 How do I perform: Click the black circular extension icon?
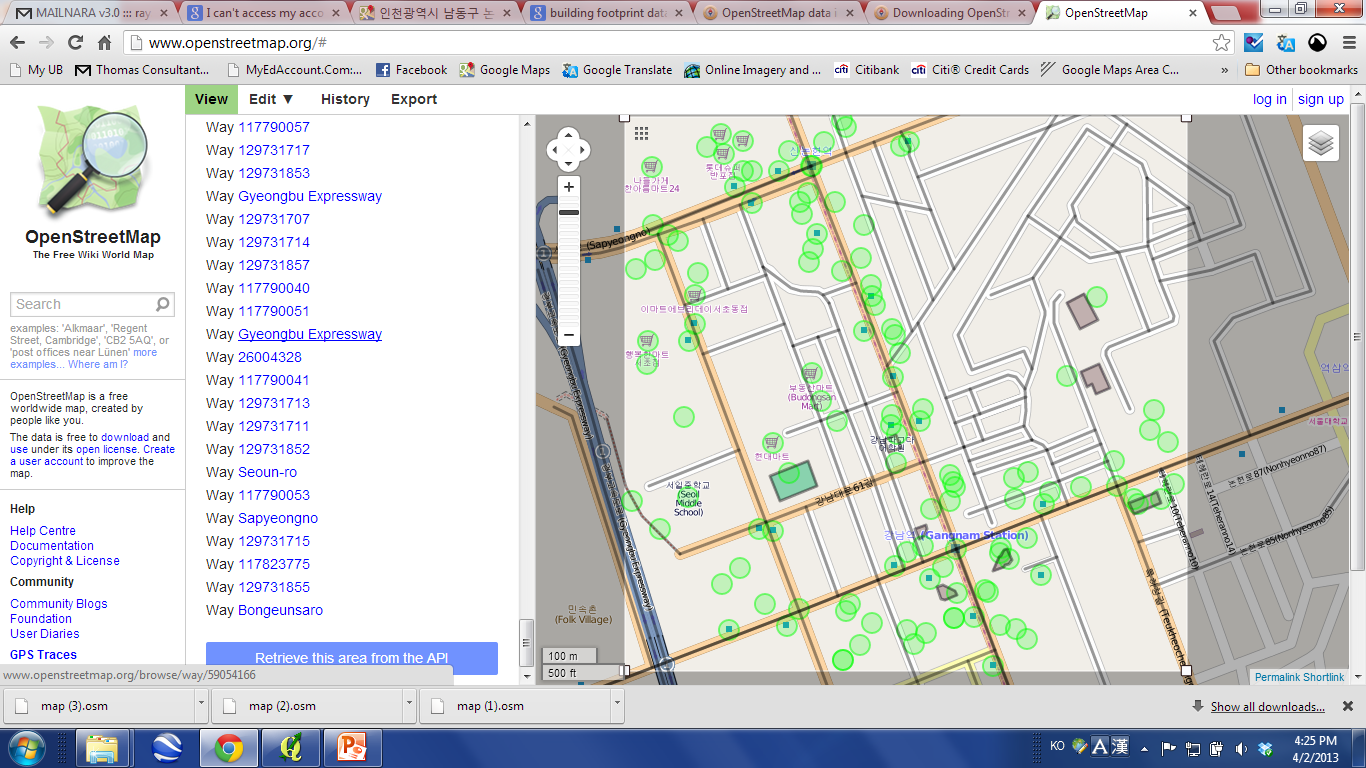(x=1318, y=43)
